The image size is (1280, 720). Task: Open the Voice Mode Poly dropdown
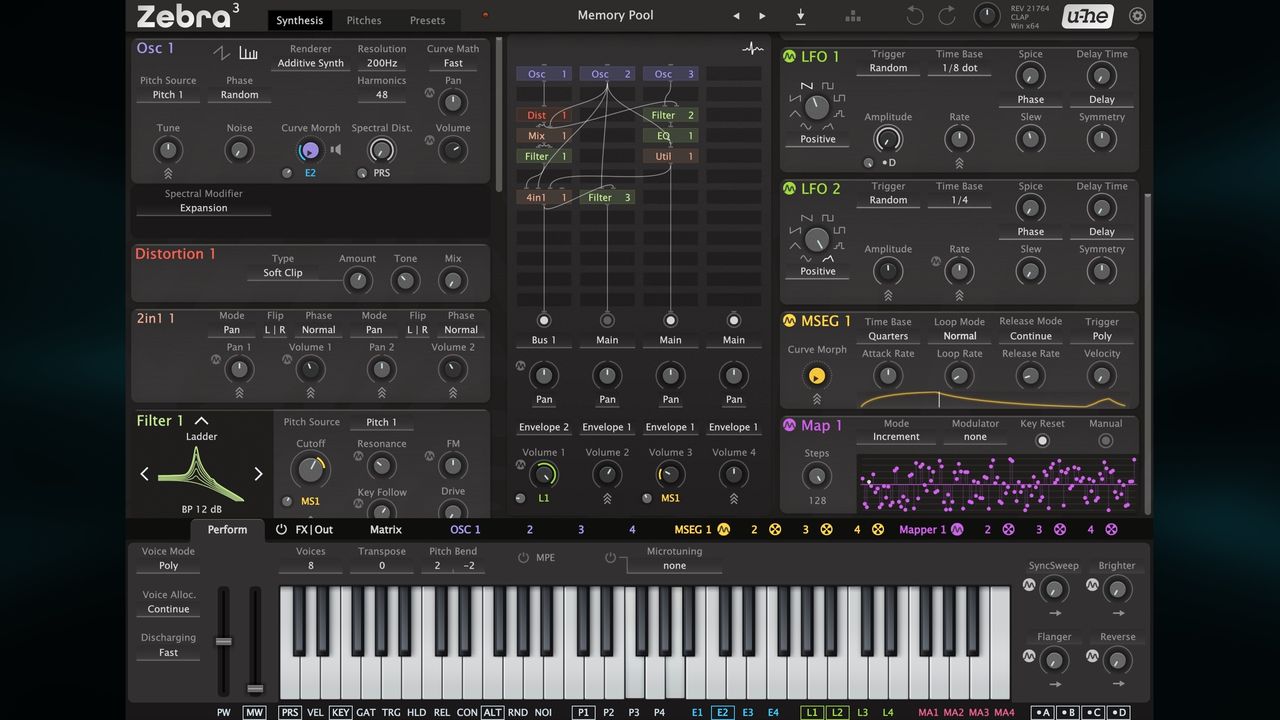(168, 566)
